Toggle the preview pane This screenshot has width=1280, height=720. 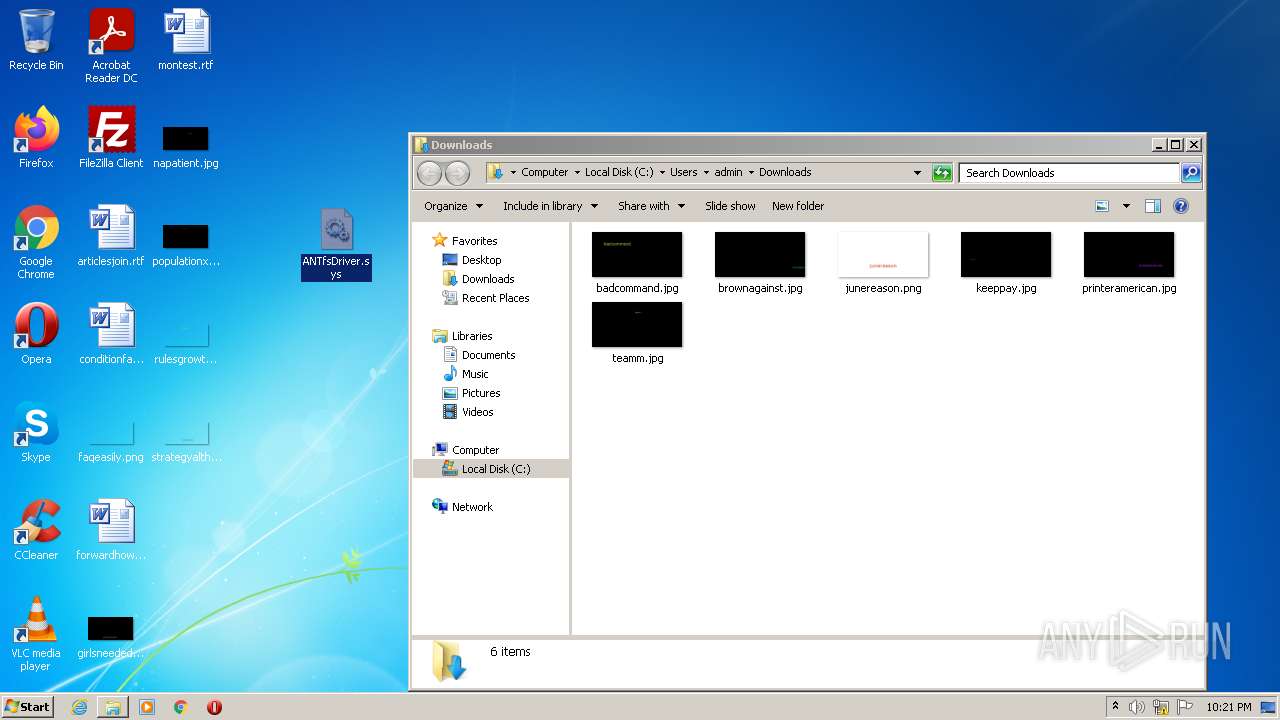click(x=1153, y=206)
